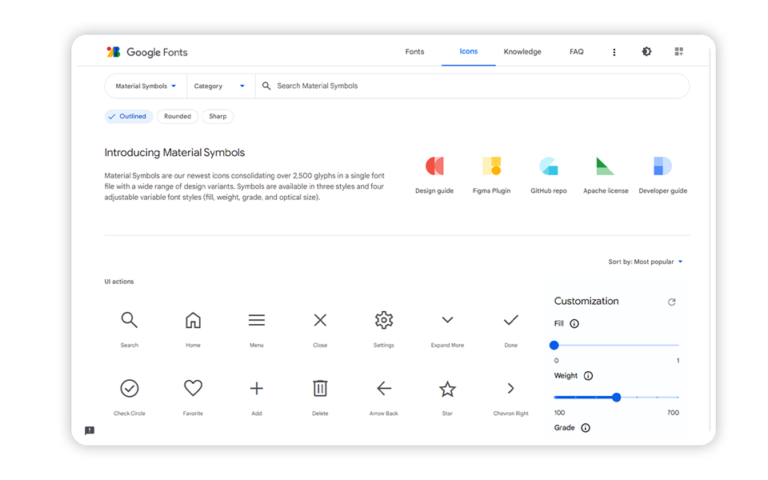Go to the Fonts tab
768x480 pixels.
click(414, 51)
